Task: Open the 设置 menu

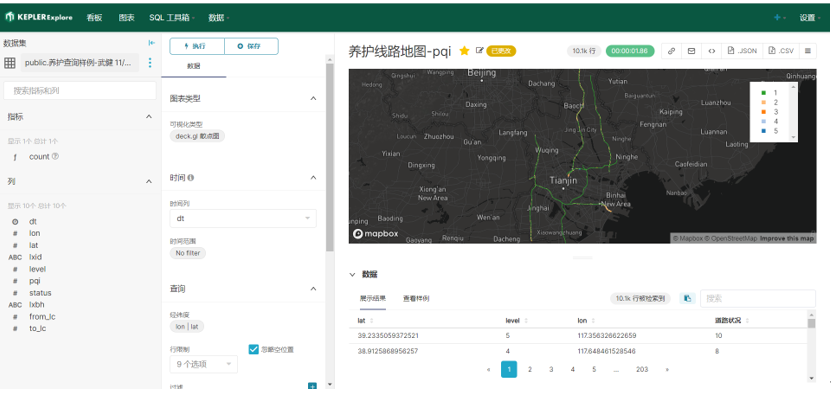Action: (x=810, y=17)
